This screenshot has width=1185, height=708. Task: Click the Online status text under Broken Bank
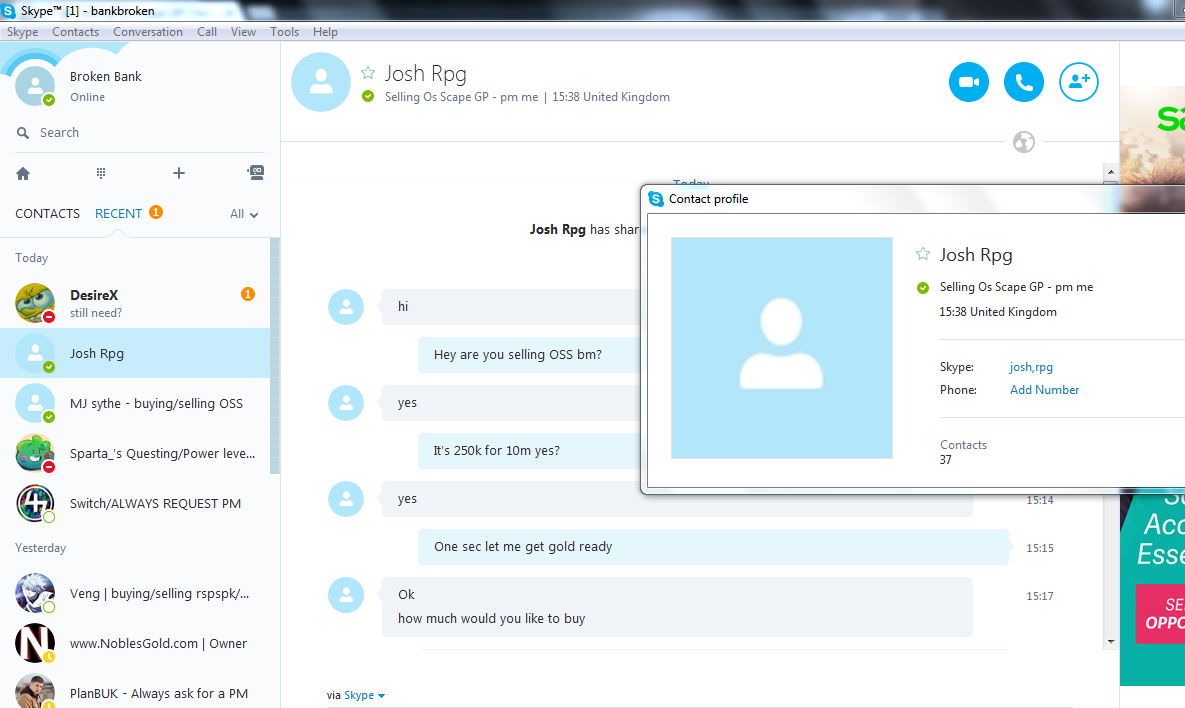[88, 97]
